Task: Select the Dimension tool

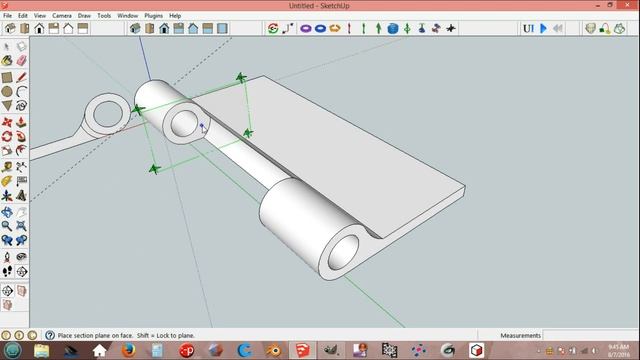Action: [x=21, y=167]
